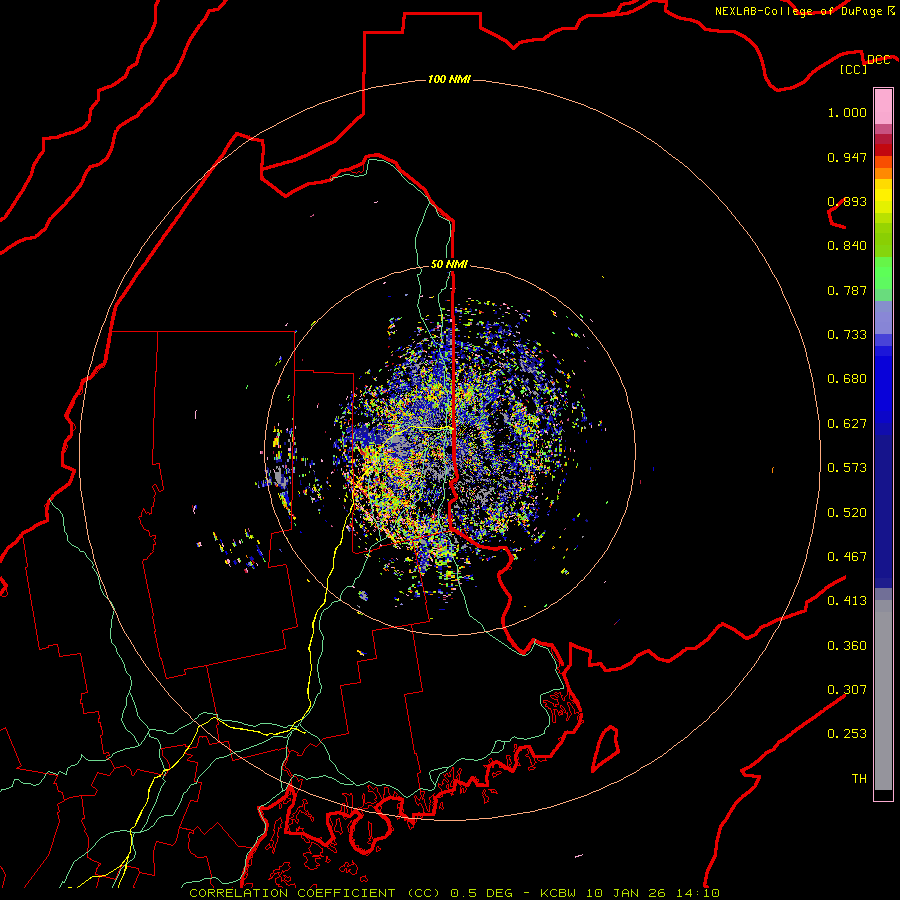Click the TH threshold label

tap(859, 779)
